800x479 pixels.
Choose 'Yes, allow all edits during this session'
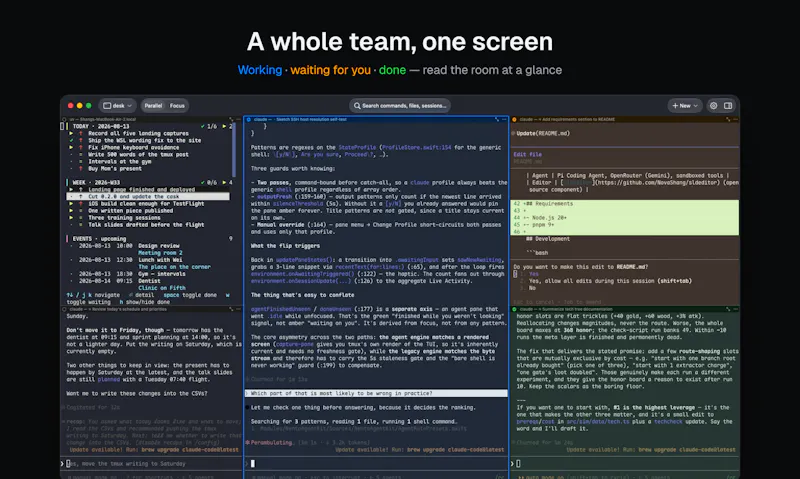tap(610, 281)
